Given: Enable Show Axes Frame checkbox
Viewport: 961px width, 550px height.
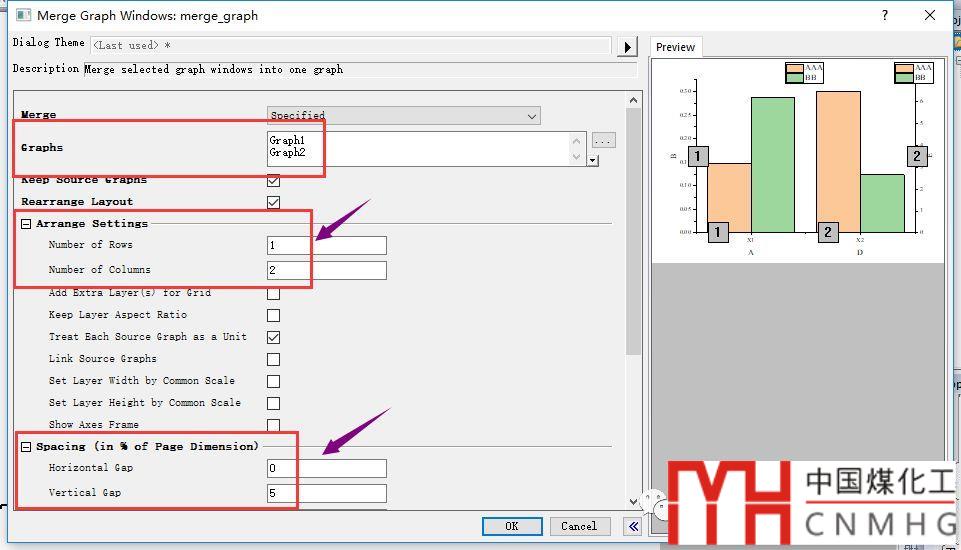Looking at the screenshot, I should click(x=273, y=425).
